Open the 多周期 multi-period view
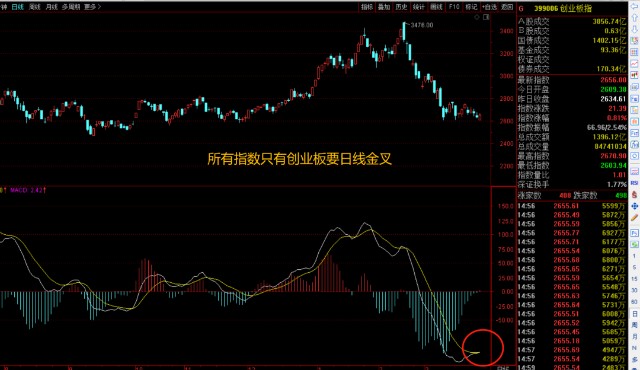 (x=71, y=7)
